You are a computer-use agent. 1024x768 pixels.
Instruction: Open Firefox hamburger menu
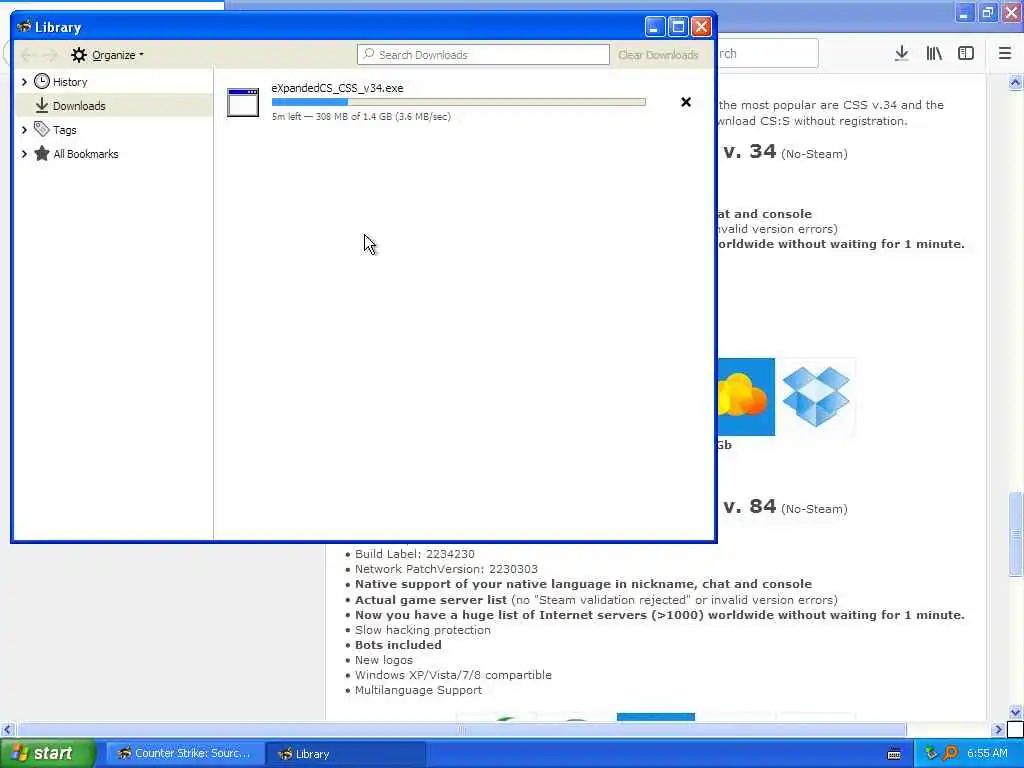(1005, 54)
